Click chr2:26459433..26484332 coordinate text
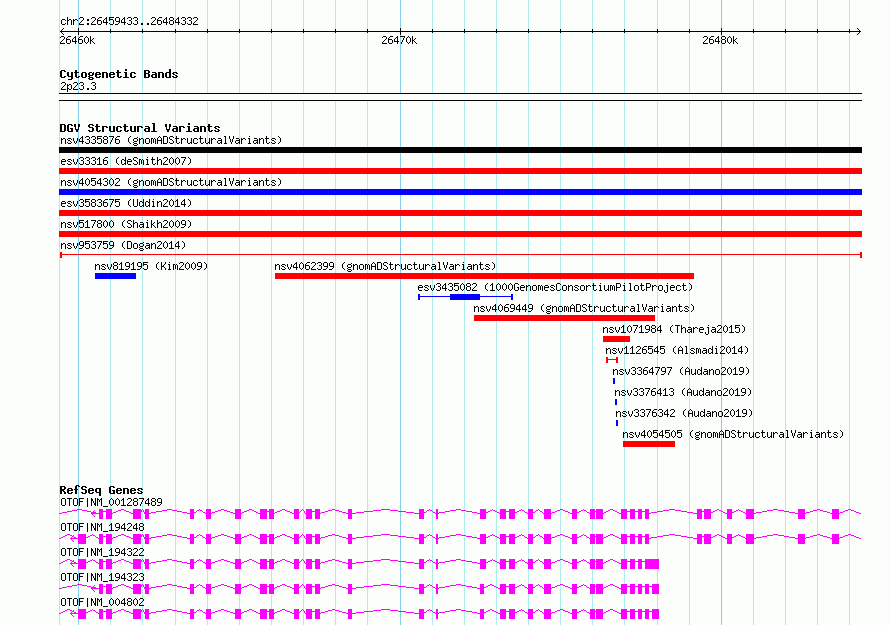This screenshot has width=890, height=625. [129, 22]
